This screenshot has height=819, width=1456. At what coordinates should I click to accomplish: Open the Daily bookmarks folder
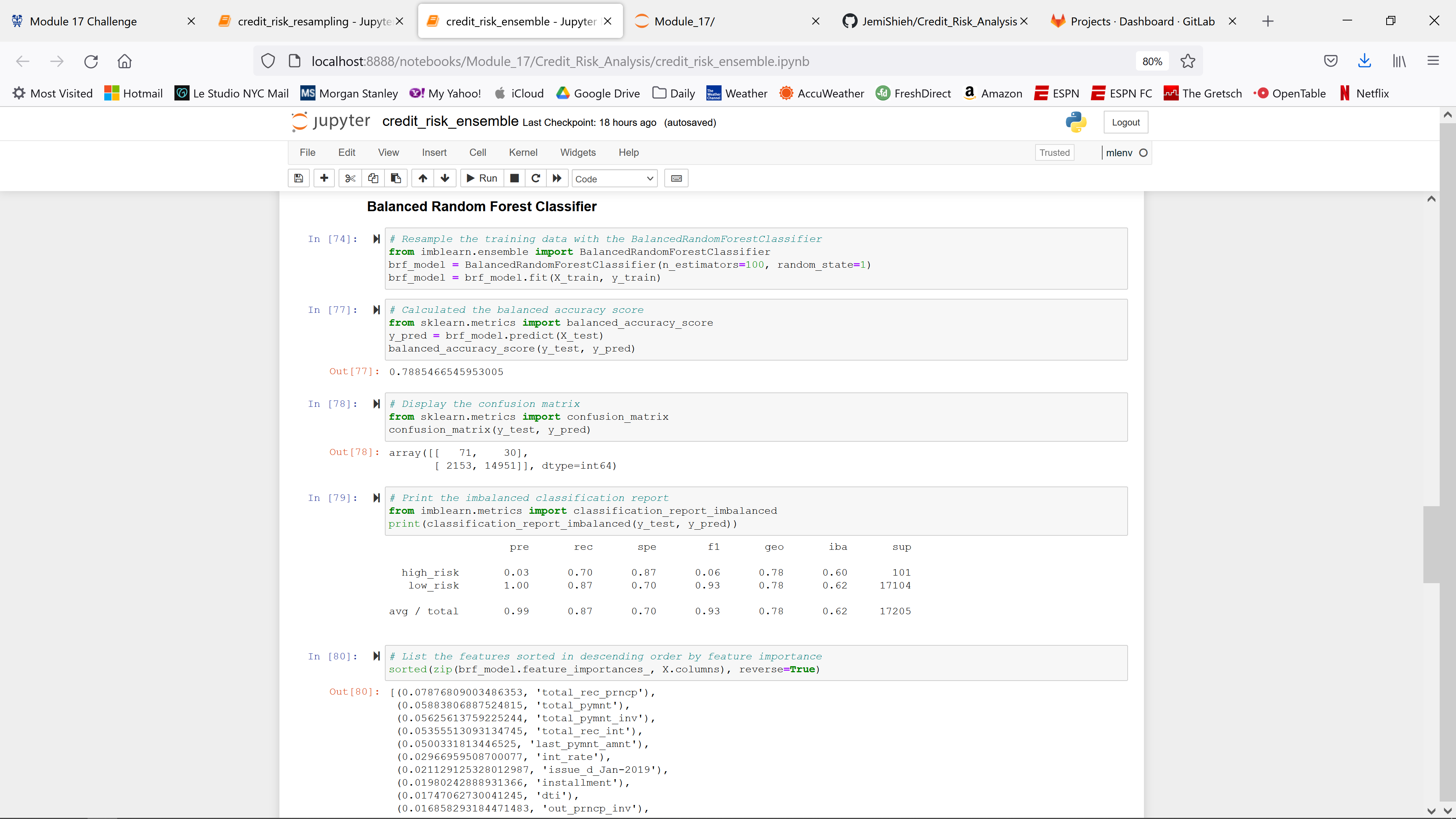pos(673,93)
